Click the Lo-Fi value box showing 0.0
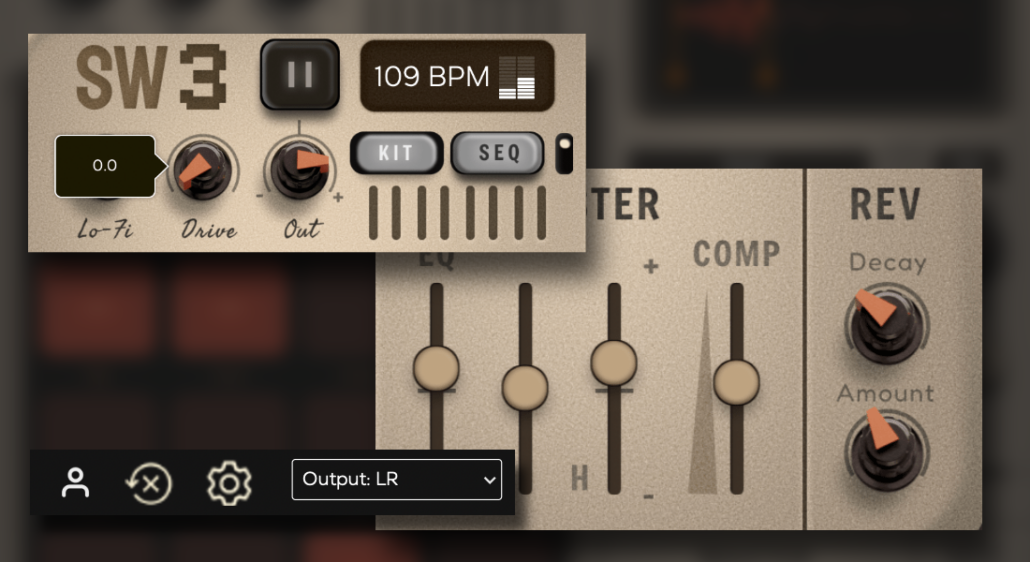 tap(105, 166)
